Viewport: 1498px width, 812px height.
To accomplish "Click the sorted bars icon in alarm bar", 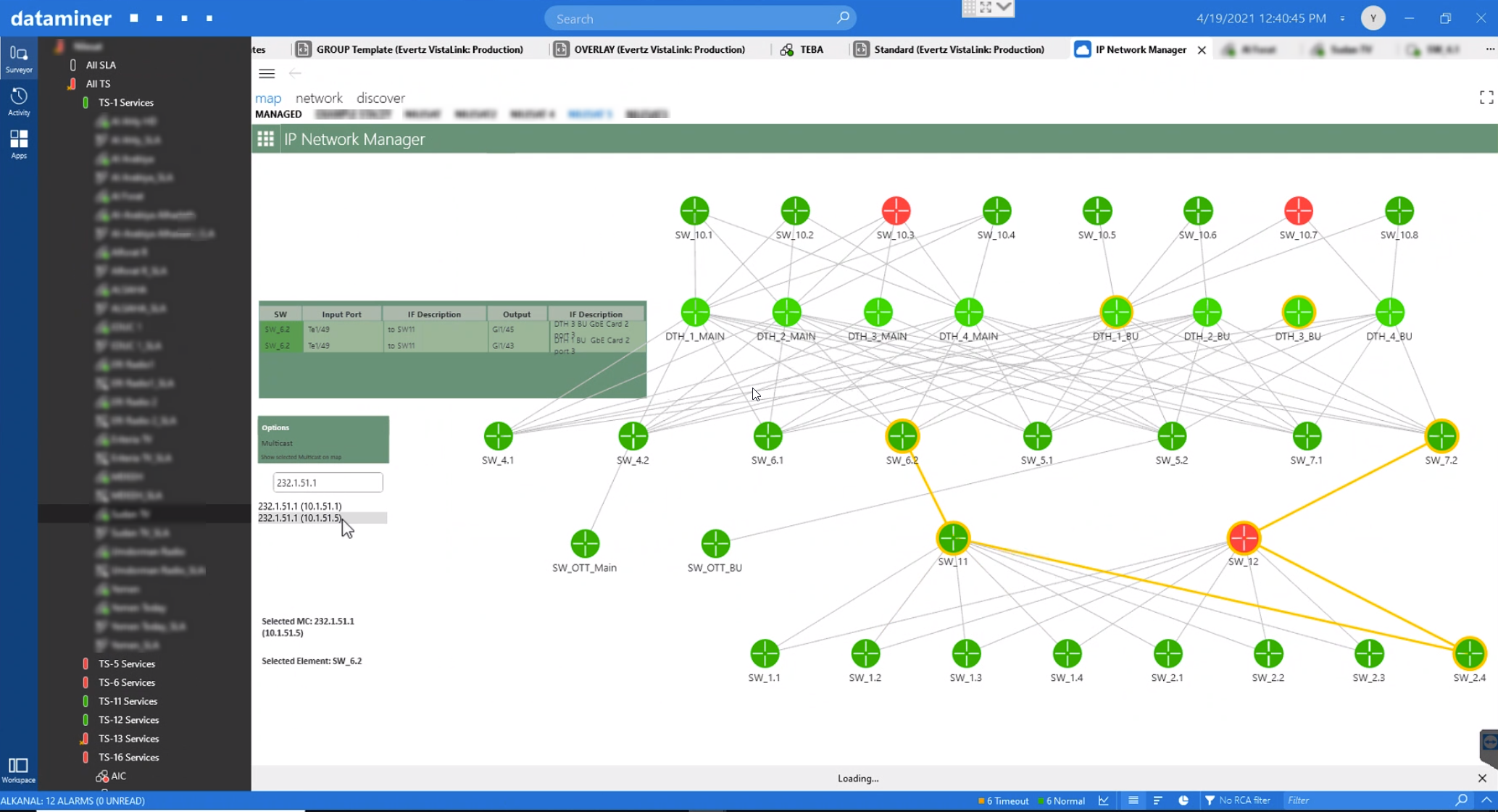I will coord(1157,800).
